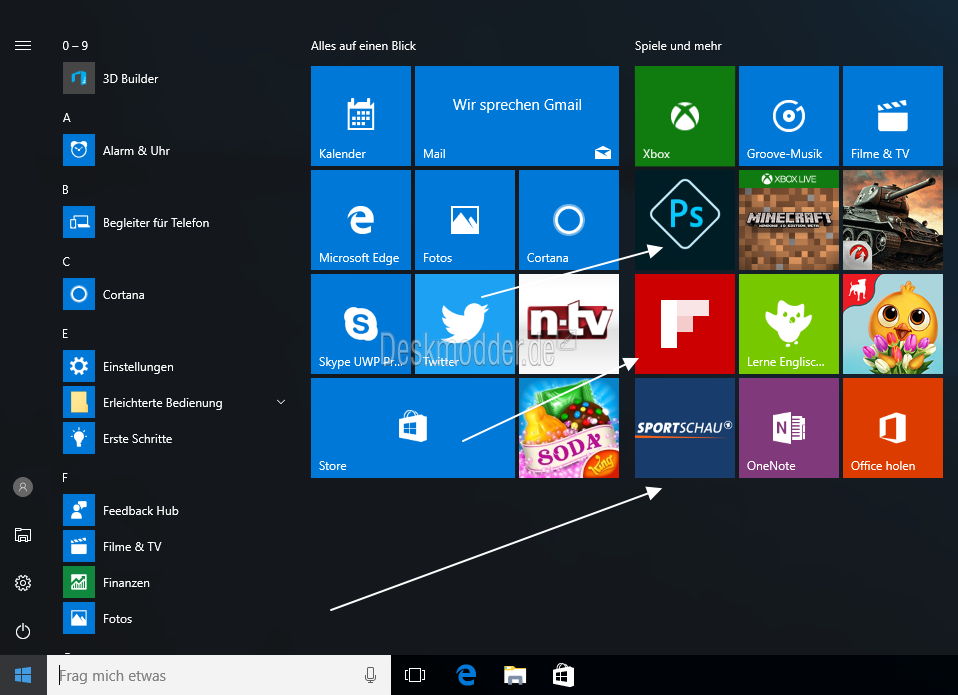This screenshot has height=695, width=958.
Task: Click the letter B section header
Action: pos(65,190)
